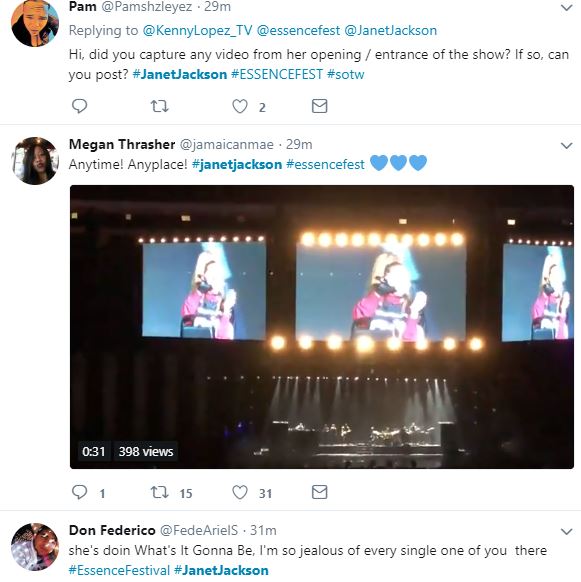581x582 pixels.
Task: Open the #EssenceFestival hashtag in Don's tweet
Action: point(119,570)
